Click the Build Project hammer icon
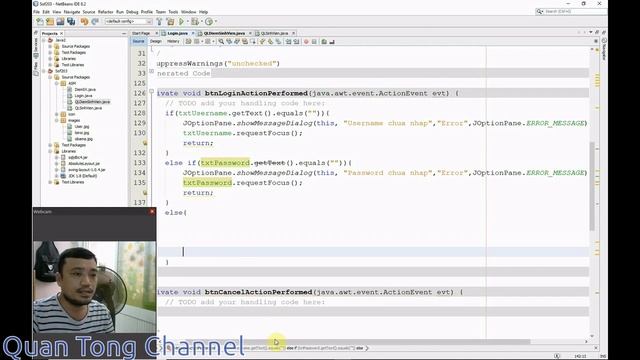 coord(159,22)
